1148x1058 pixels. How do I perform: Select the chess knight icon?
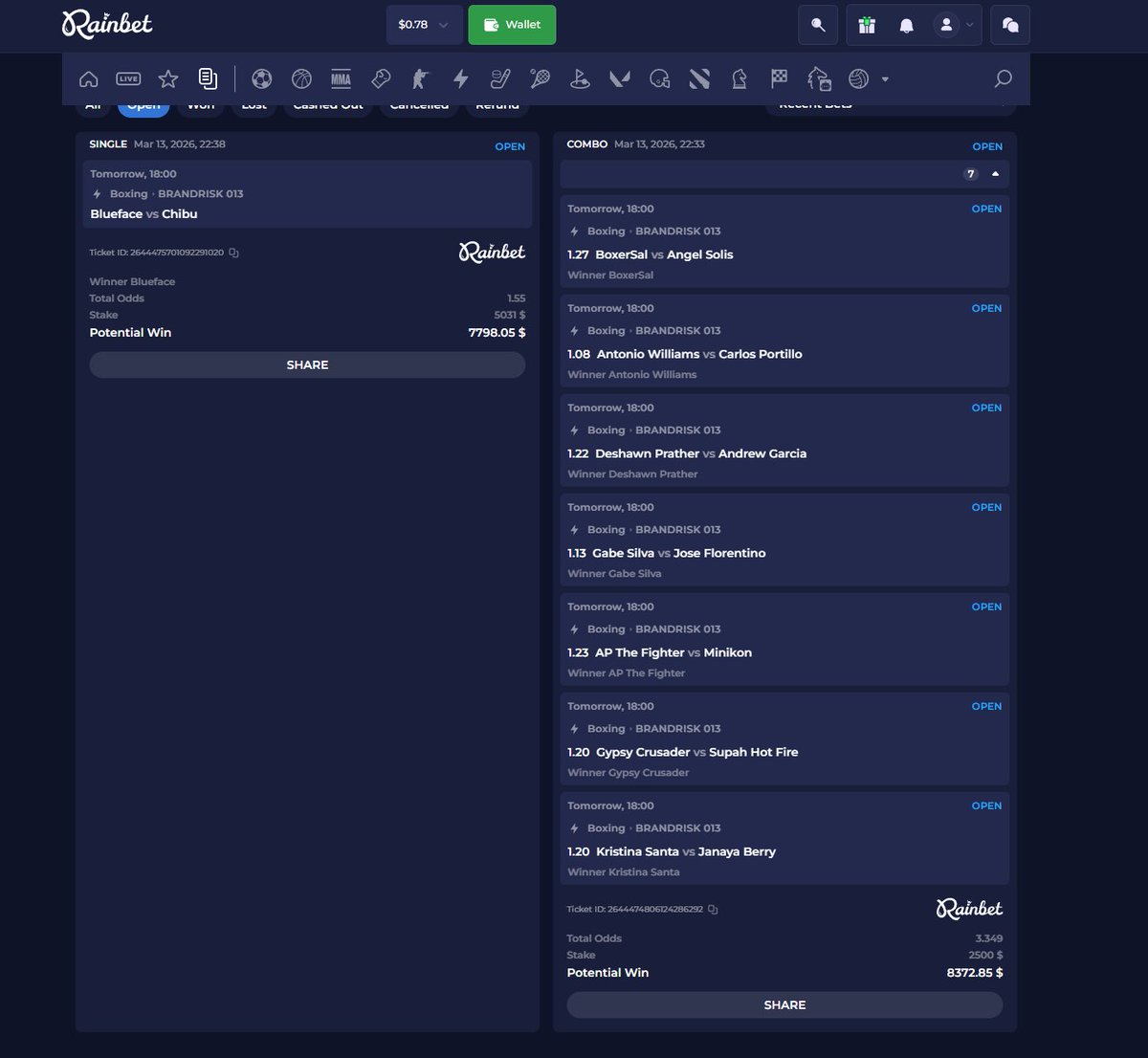(740, 79)
